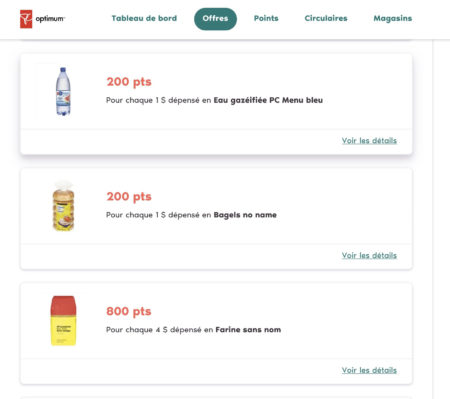Select the 200 pts bagels heading

coord(129,196)
